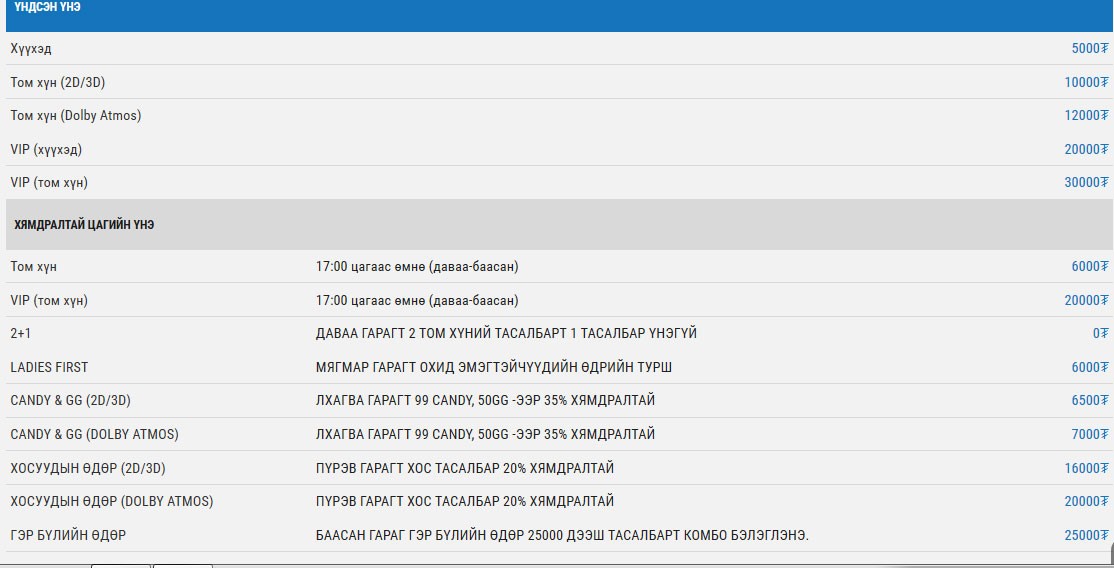Image resolution: width=1114 pixels, height=568 pixels.
Task: Select the Том хүн (Dolby Atmos) row label
Action: coord(76,116)
